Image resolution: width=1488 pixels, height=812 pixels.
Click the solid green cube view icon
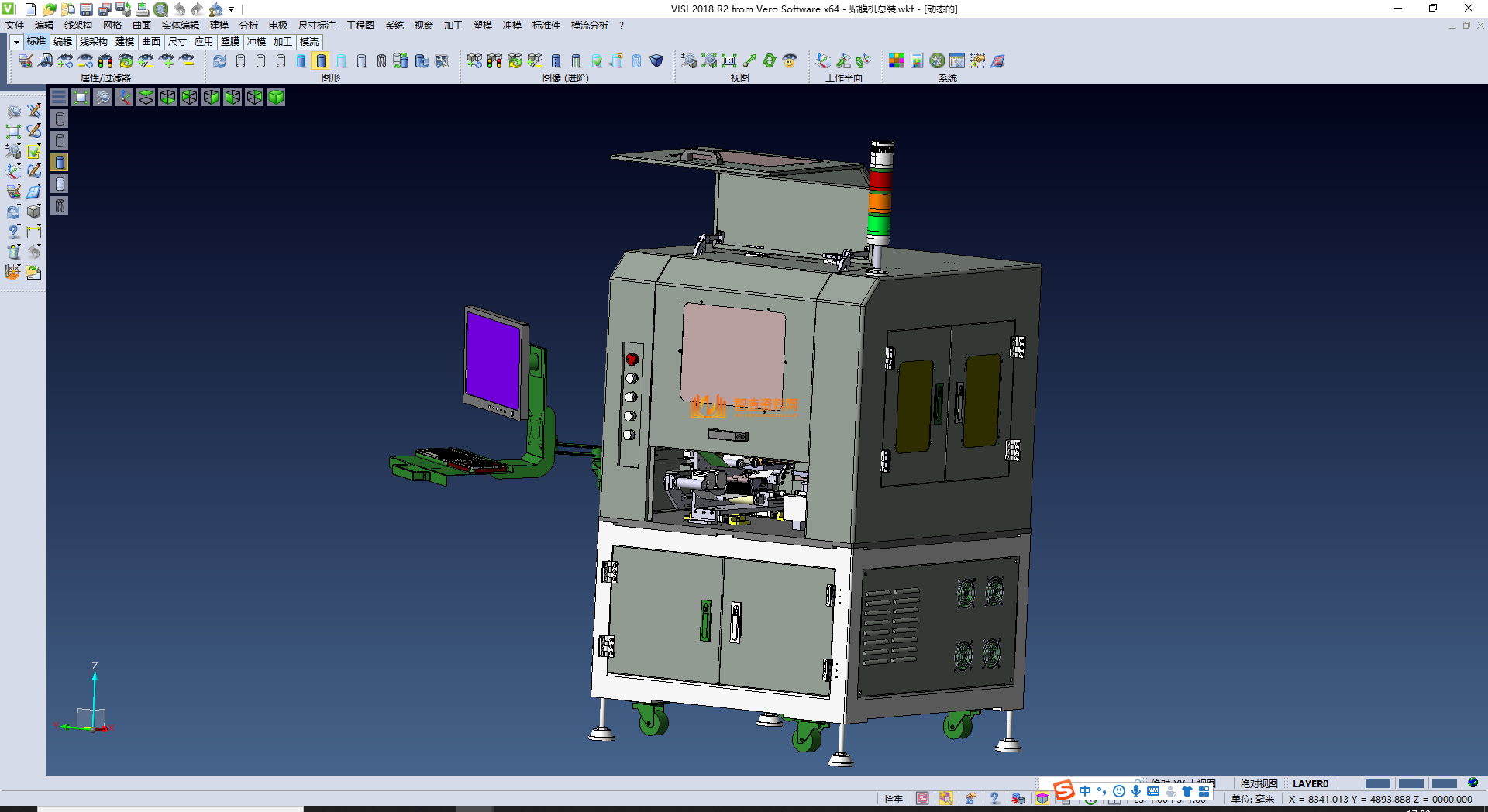(276, 97)
